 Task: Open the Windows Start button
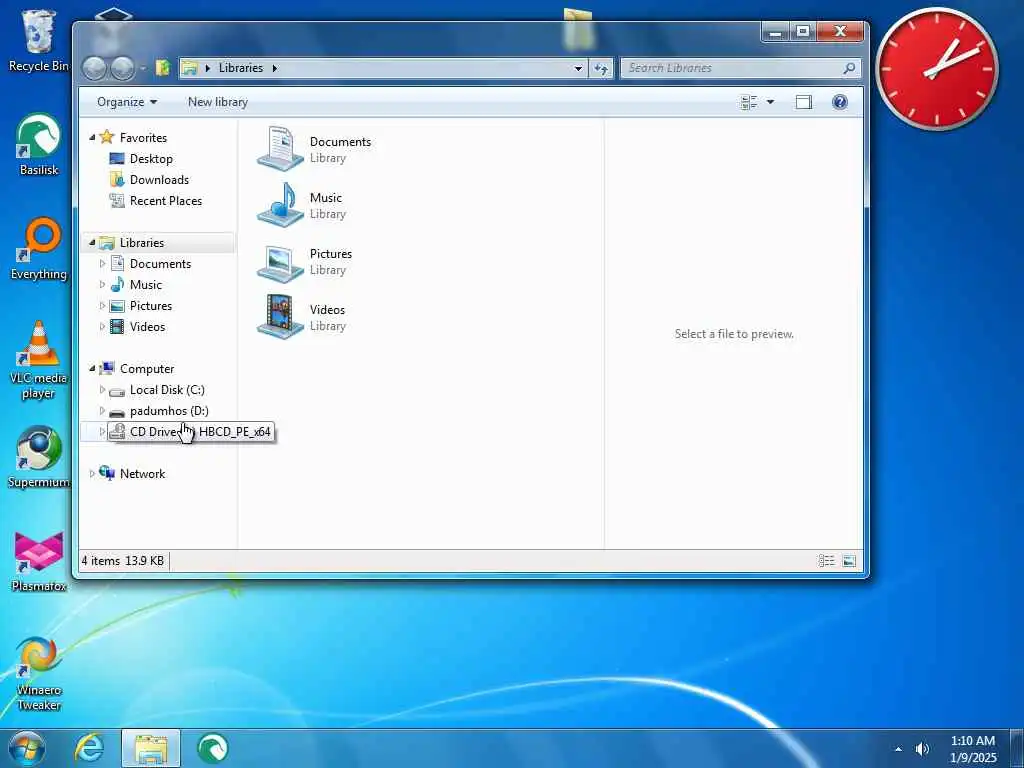pyautogui.click(x=27, y=748)
